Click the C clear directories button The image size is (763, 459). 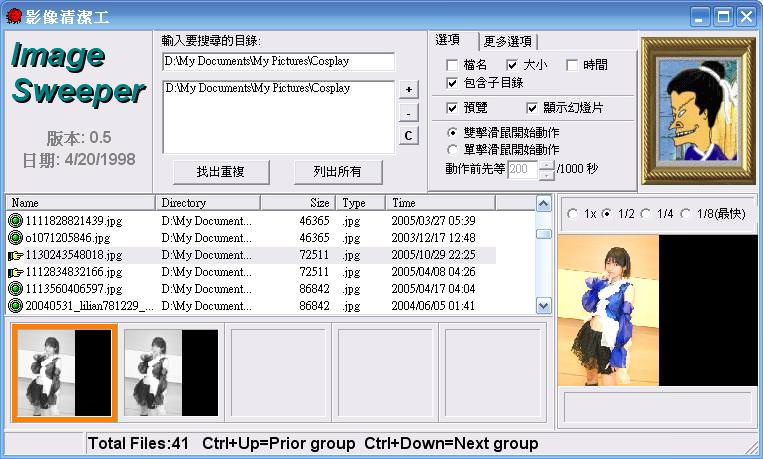[409, 136]
